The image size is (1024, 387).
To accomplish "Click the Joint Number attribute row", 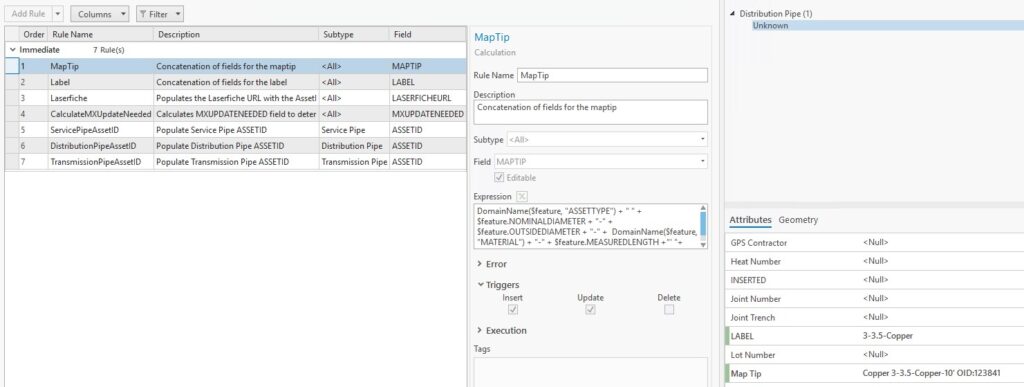I will click(874, 299).
